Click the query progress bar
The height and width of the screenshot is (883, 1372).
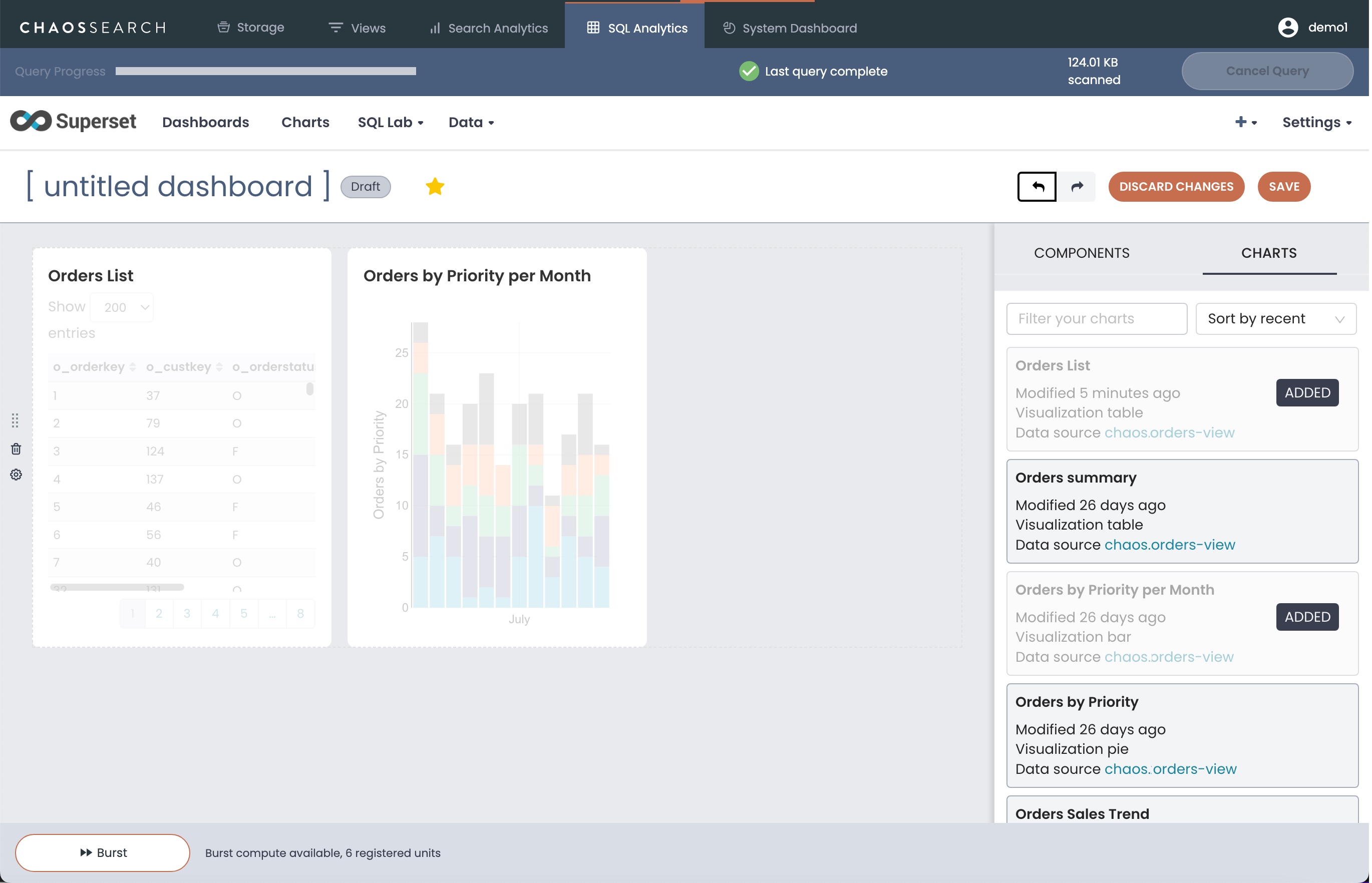pos(266,72)
